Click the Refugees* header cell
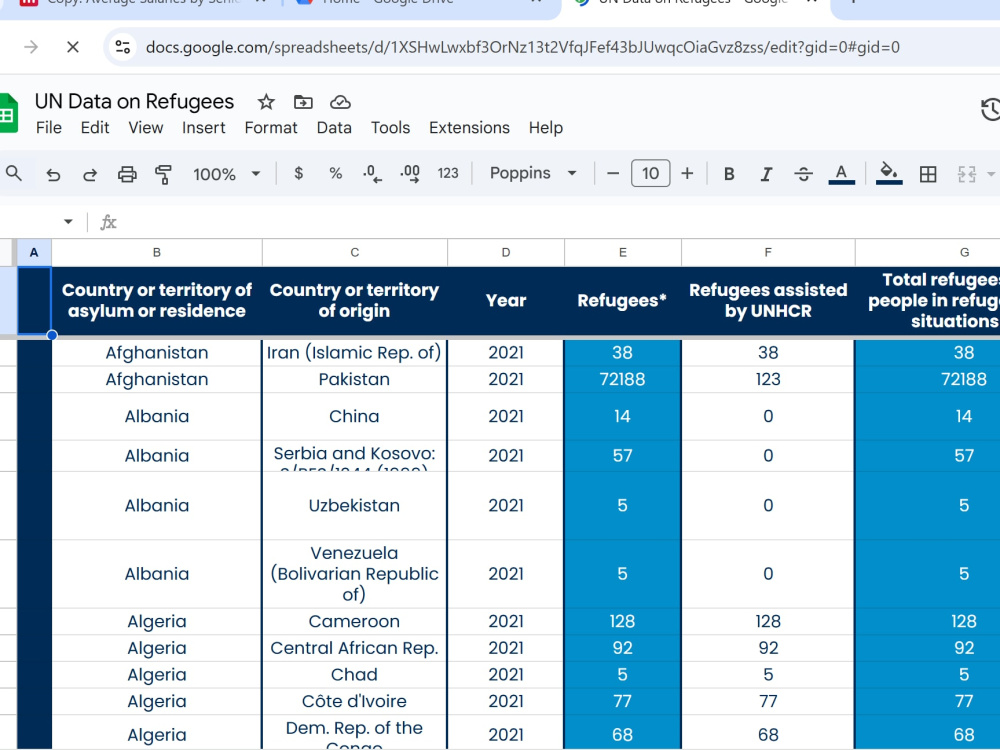 622,300
